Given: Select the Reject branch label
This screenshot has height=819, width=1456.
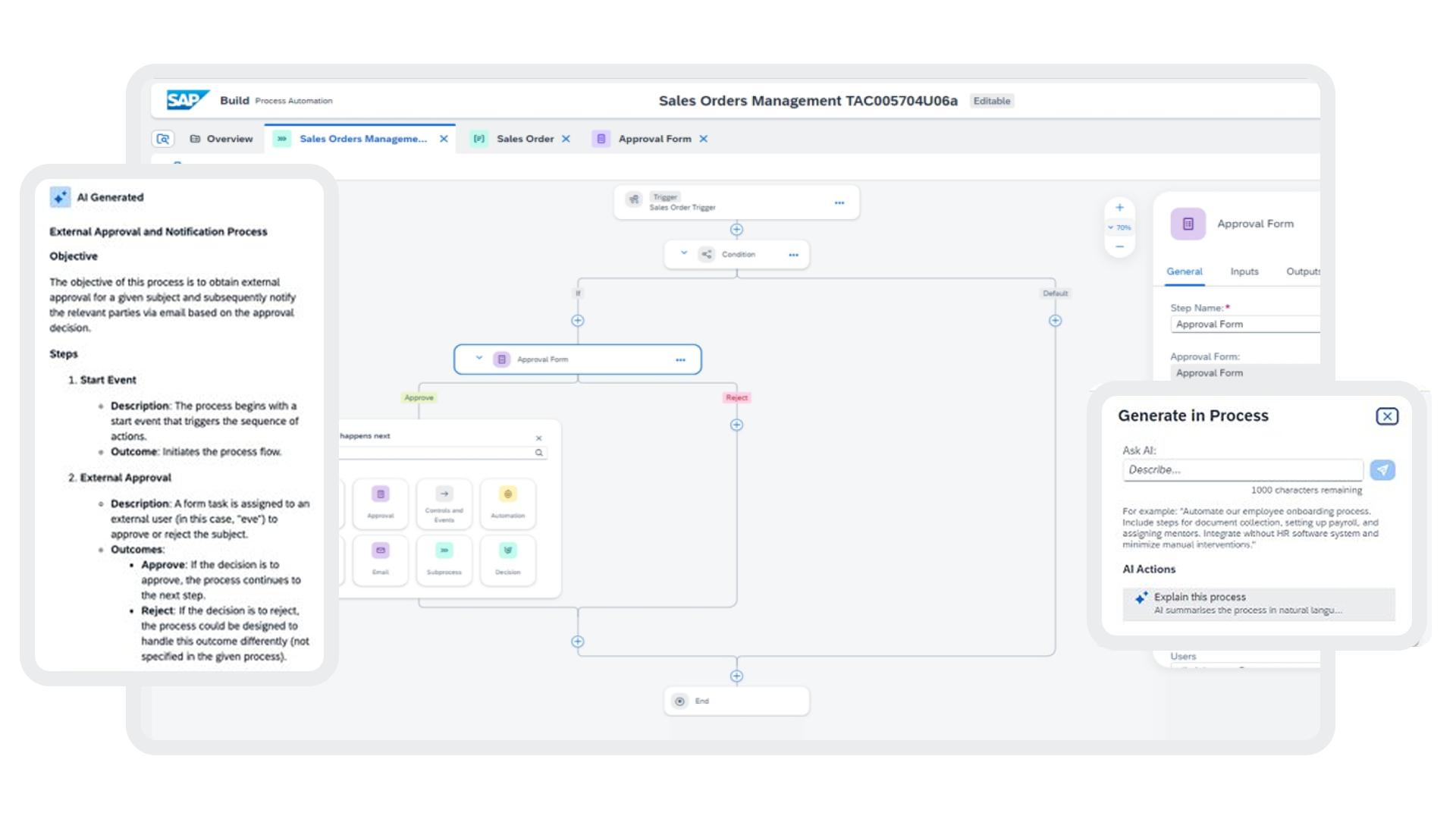Looking at the screenshot, I should pos(736,397).
